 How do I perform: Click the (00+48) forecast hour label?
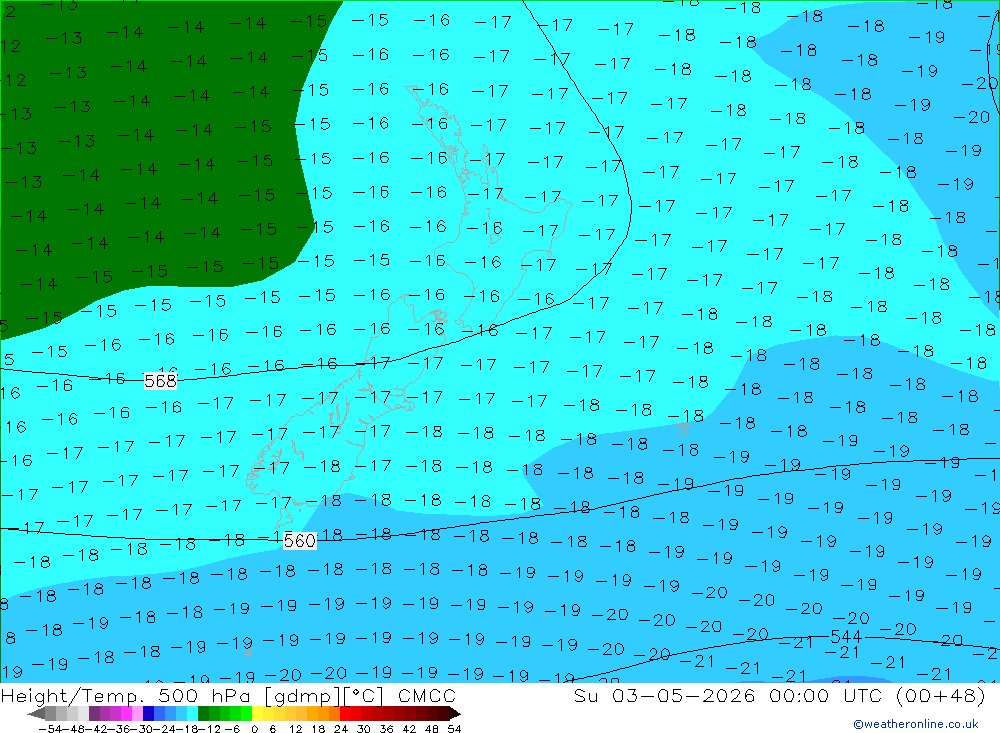pos(941,695)
